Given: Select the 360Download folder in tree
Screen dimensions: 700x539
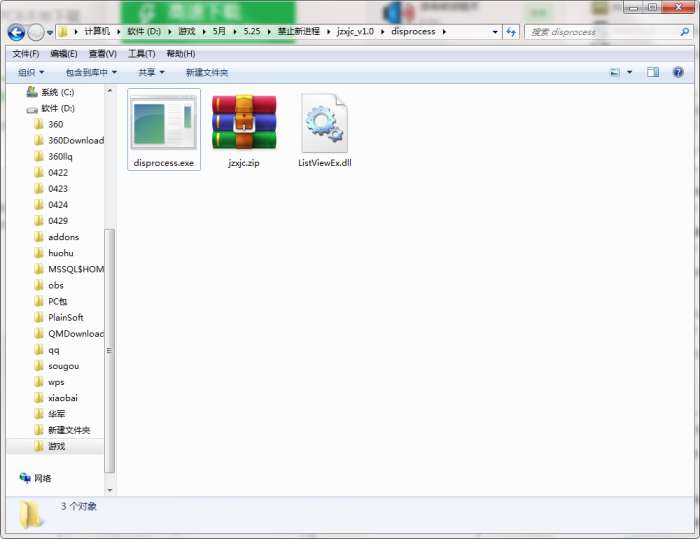Looking at the screenshot, I should [x=75, y=140].
